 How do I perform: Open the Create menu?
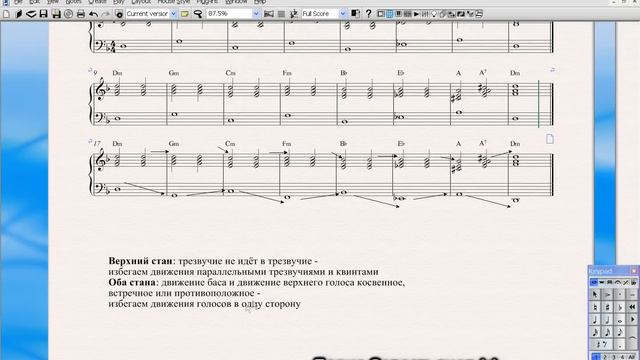[x=98, y=2]
